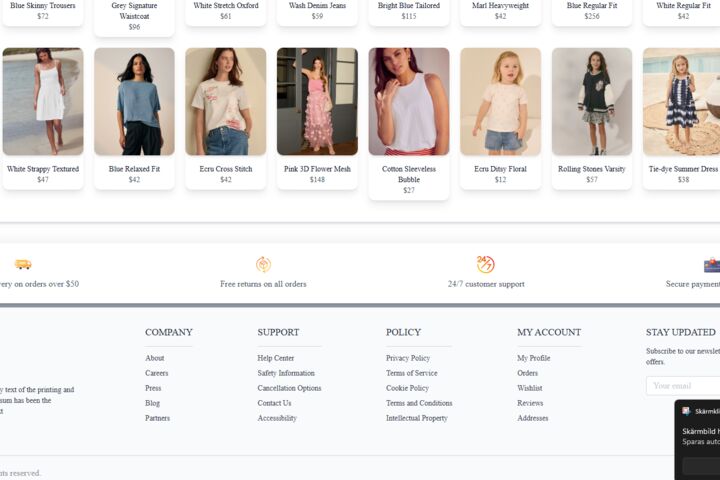This screenshot has height=480, width=720.
Task: Click the 24/7 customer support icon
Action: click(485, 264)
